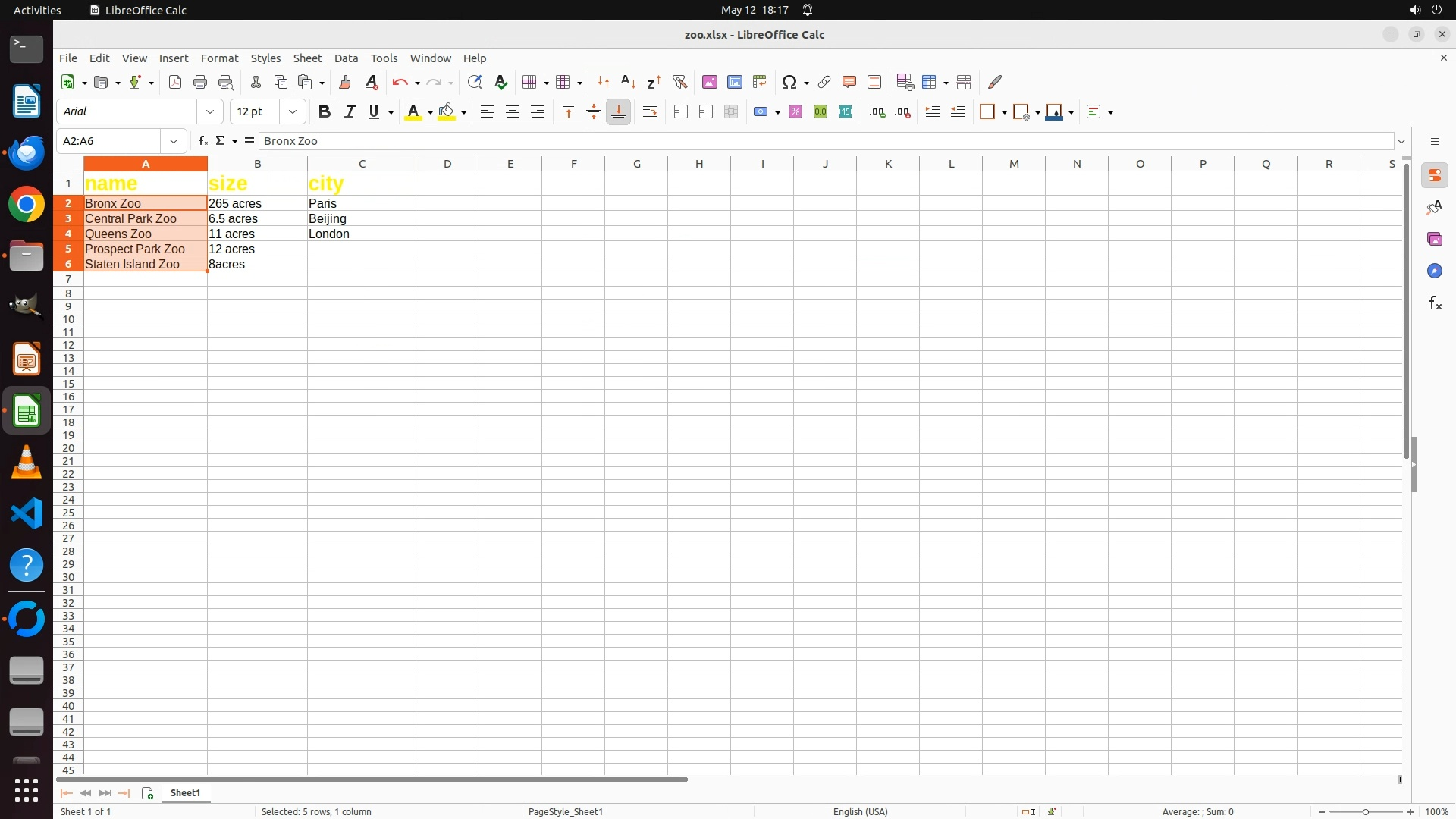The width and height of the screenshot is (1456, 819).
Task: Expand the Name Box dropdown for A2:A6
Action: [174, 141]
